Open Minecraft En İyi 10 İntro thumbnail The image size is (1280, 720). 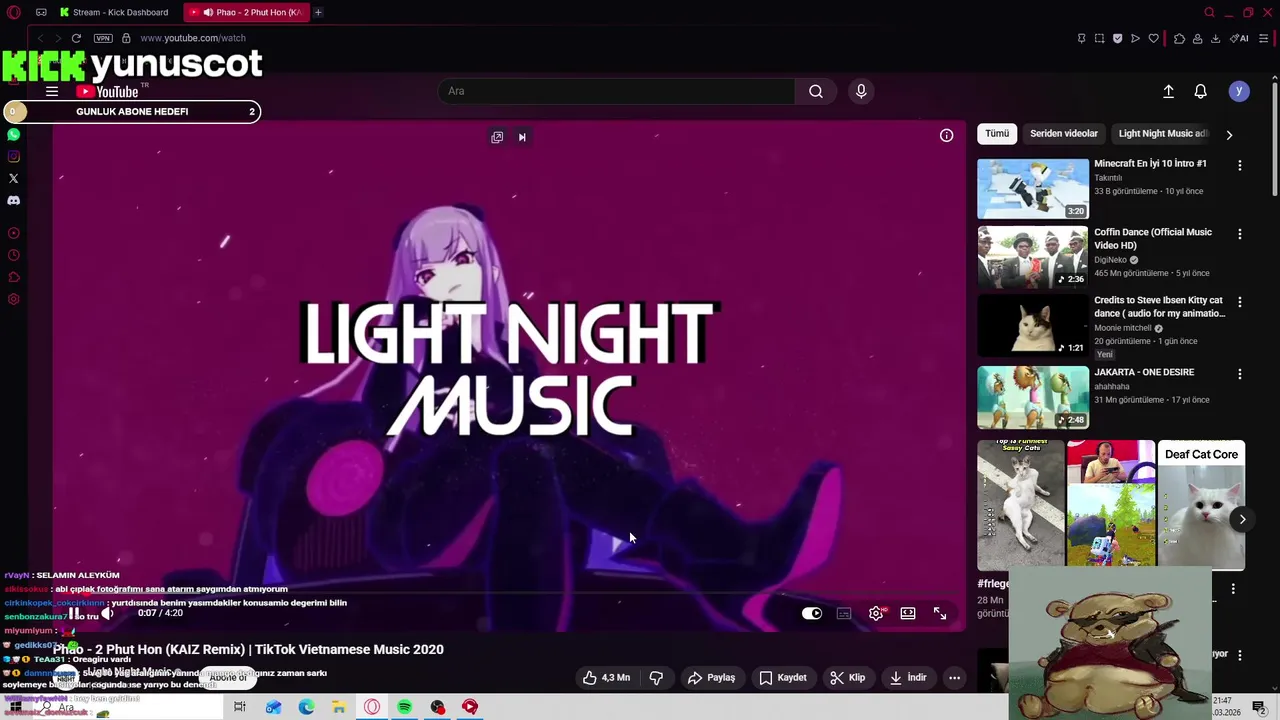tap(1033, 188)
